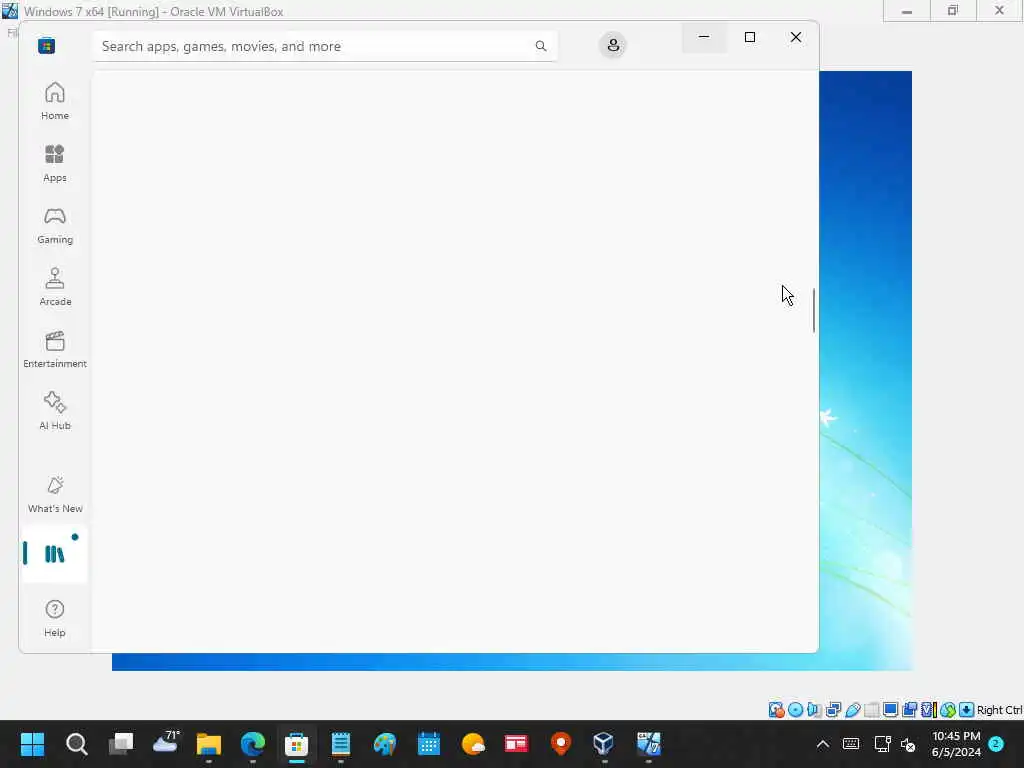The width and height of the screenshot is (1024, 768).
Task: Close the VirtualBox VM window
Action: coord(999,11)
